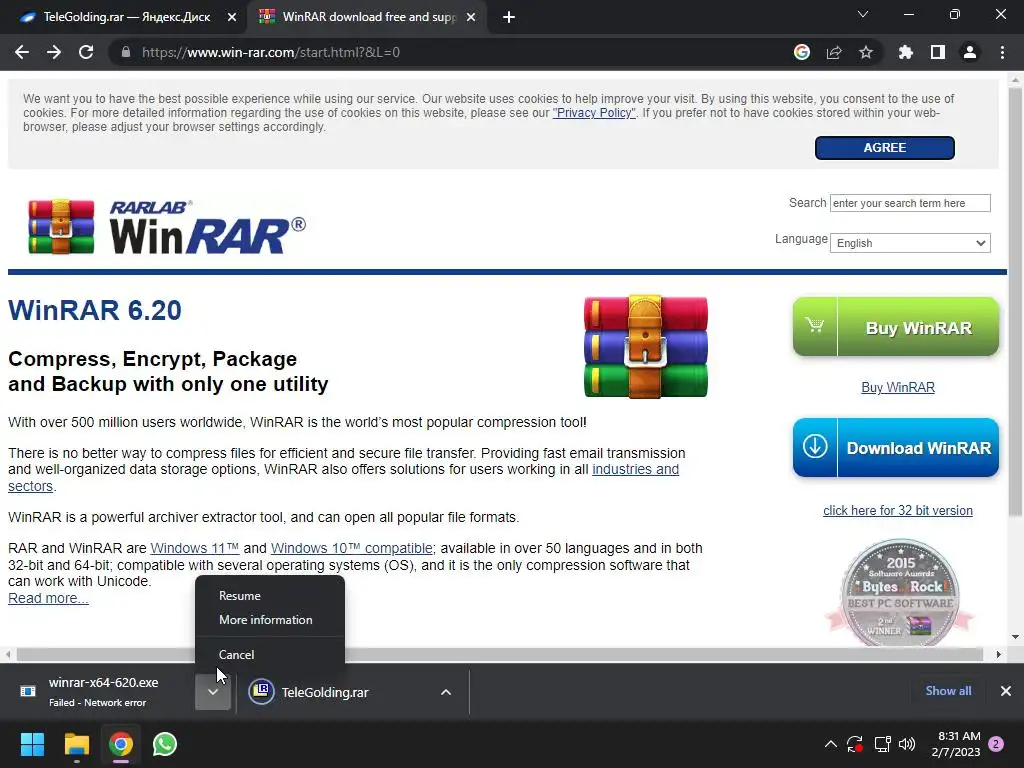Open the Extensions puzzle-piece menu
Screen dimensions: 1024x768
[x=905, y=52]
